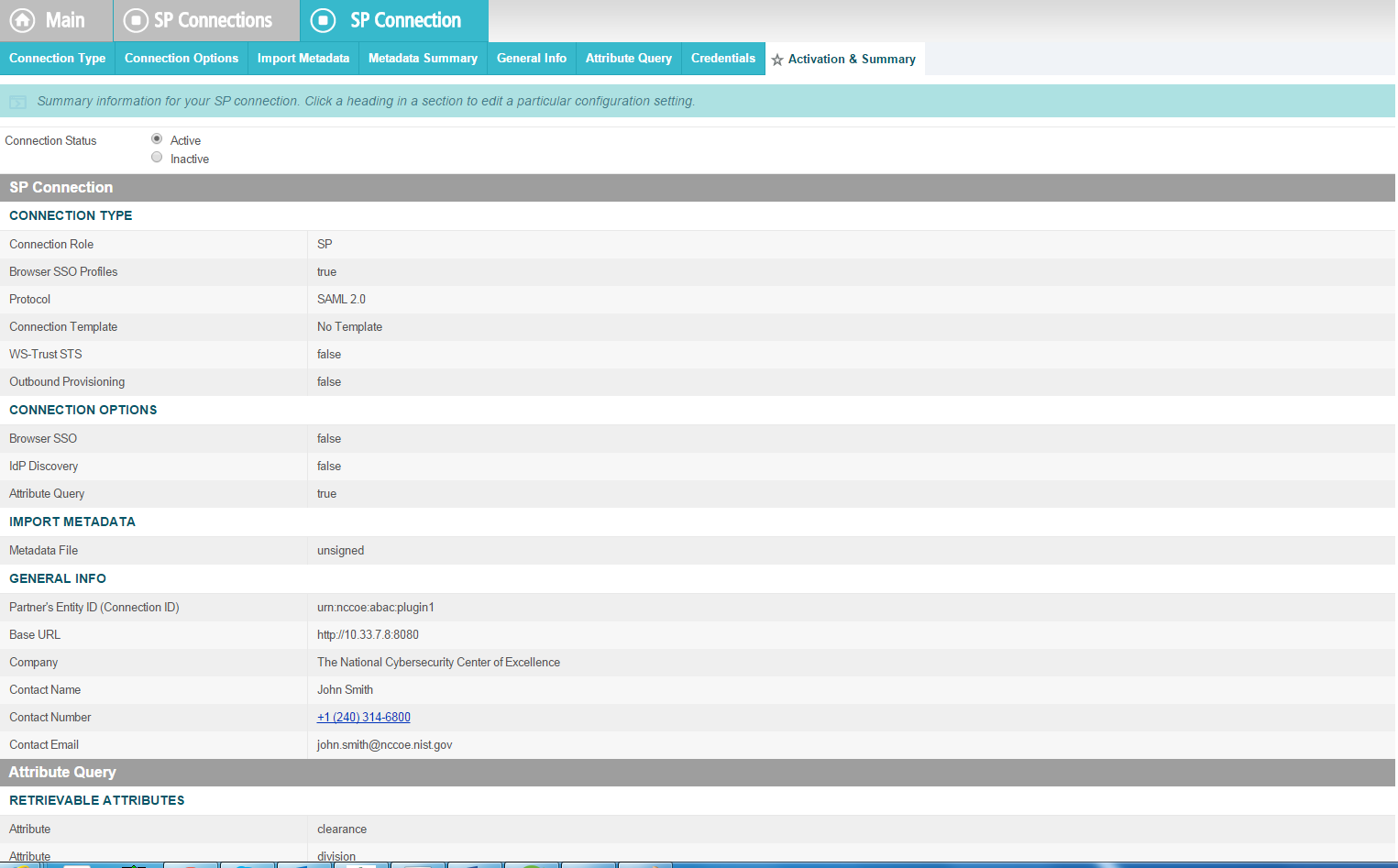This screenshot has height=868, width=1398.
Task: Click the CONNECTION OPTIONS section heading
Action: tap(83, 411)
